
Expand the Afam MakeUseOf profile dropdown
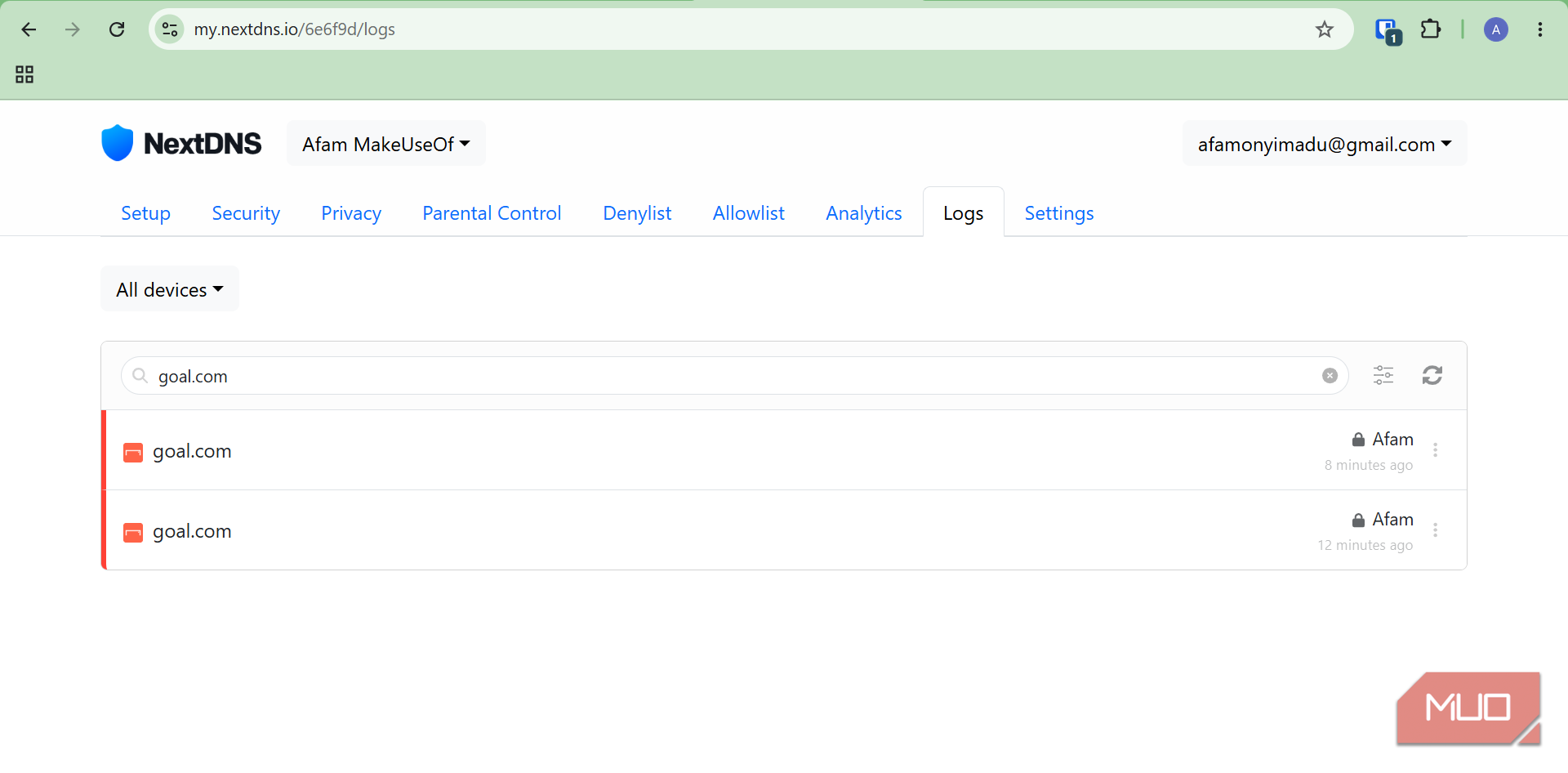coord(386,144)
